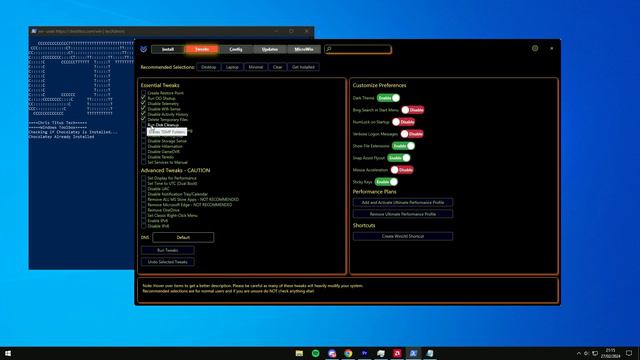640x360 pixels.
Task: Click Create WinUtil Shortcut button
Action: coord(403,236)
